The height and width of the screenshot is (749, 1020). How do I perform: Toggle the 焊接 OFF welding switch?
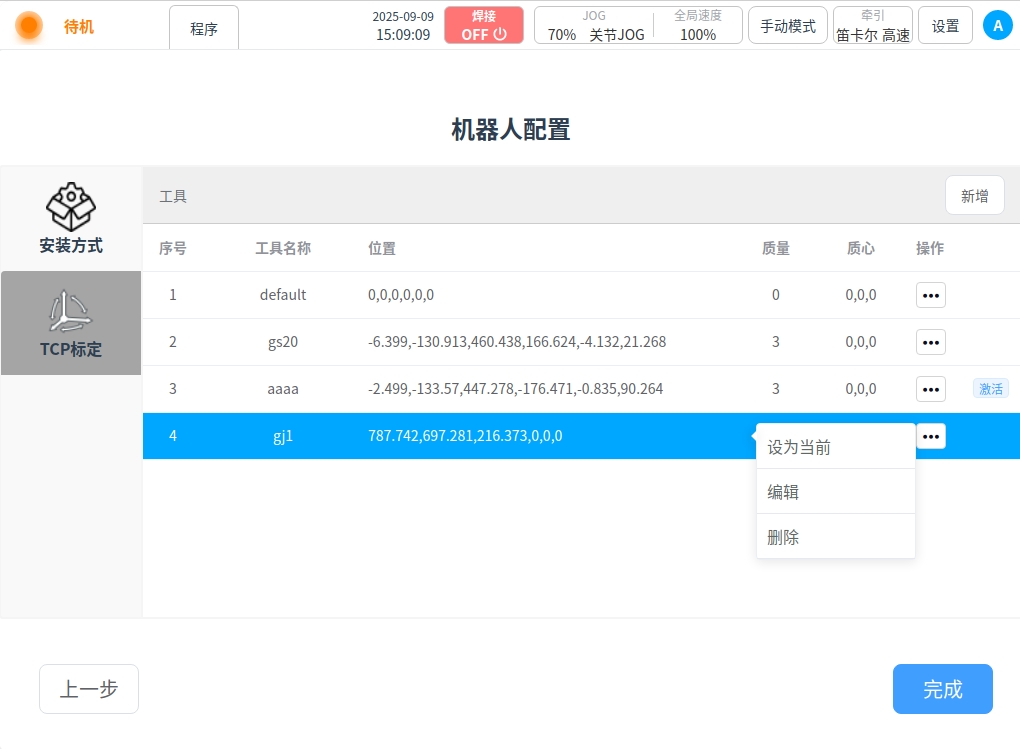pyautogui.click(x=484, y=26)
